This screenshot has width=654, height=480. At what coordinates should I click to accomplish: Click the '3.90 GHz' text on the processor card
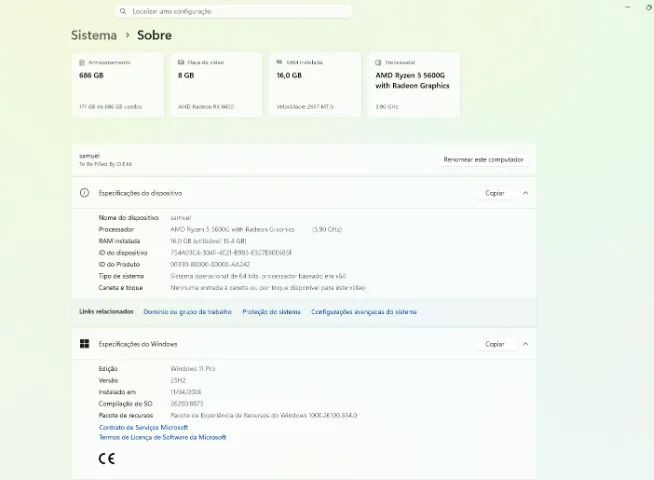tap(387, 107)
